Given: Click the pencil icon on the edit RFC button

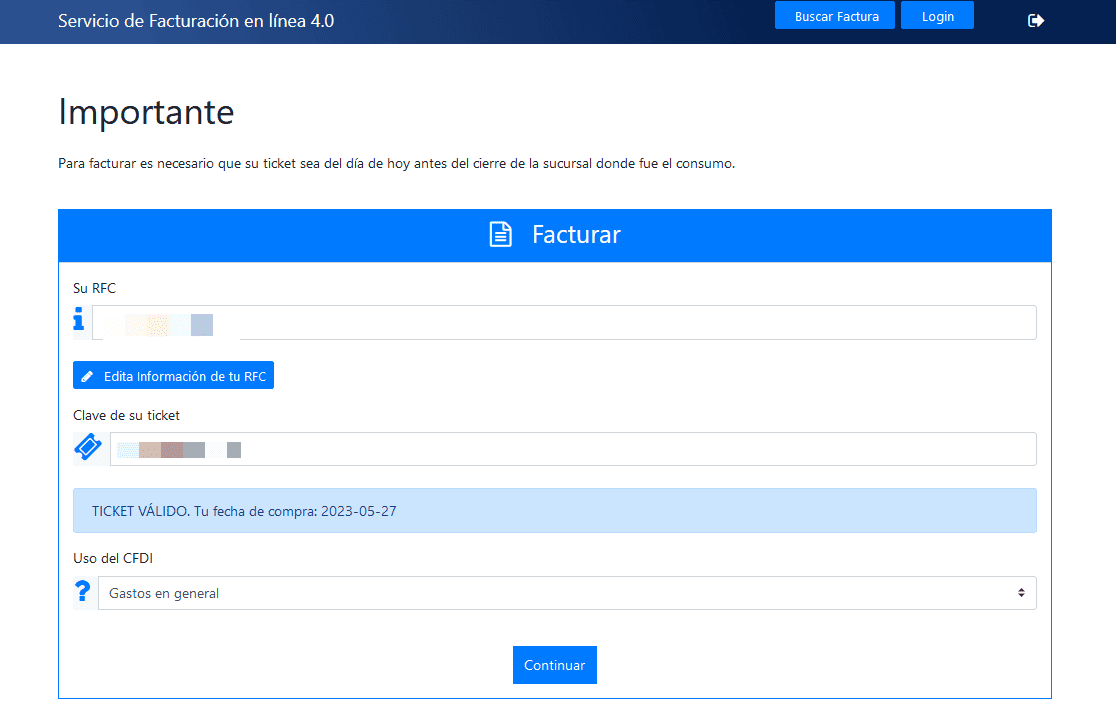Looking at the screenshot, I should [87, 376].
